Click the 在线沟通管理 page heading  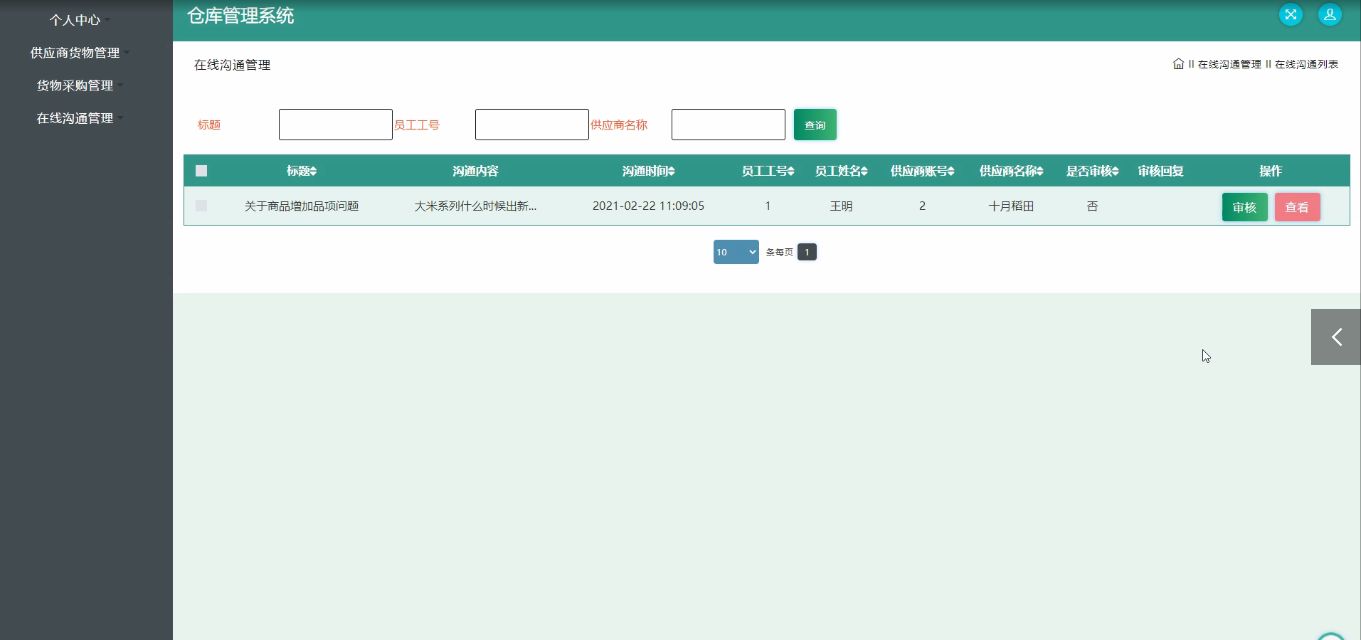pos(232,65)
